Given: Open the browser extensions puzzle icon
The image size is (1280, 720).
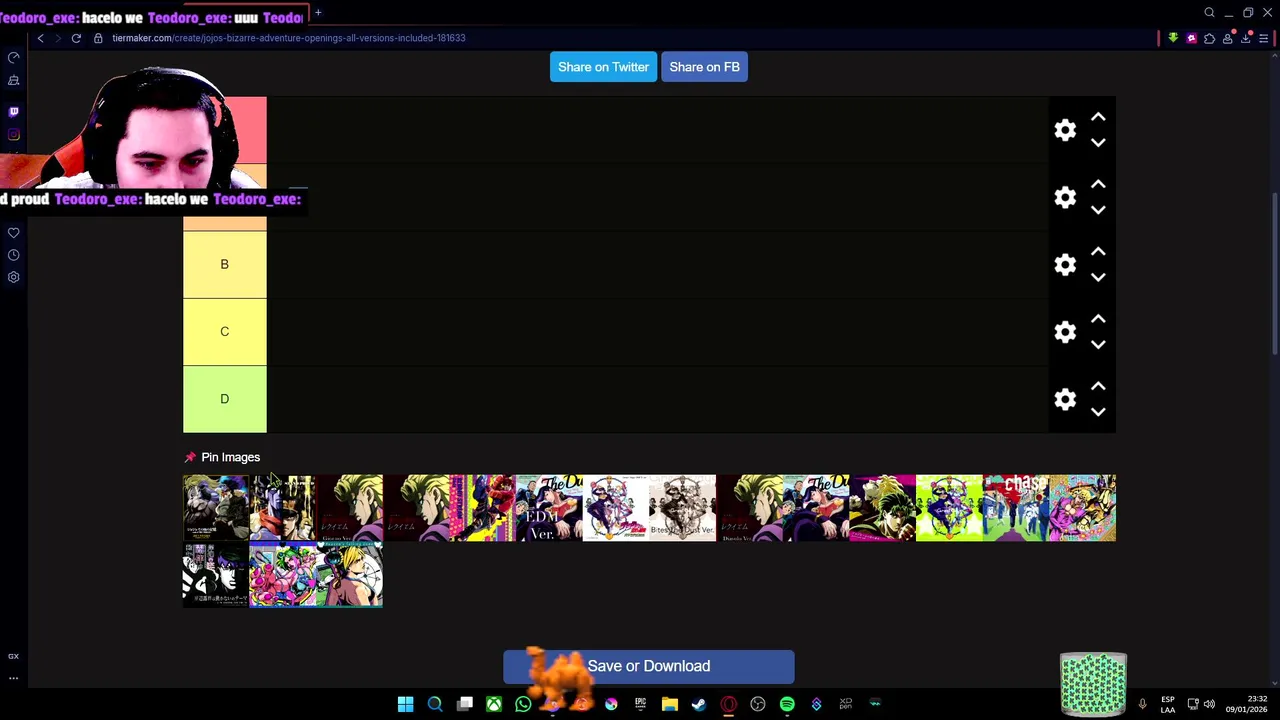Looking at the screenshot, I should click(x=1209, y=38).
